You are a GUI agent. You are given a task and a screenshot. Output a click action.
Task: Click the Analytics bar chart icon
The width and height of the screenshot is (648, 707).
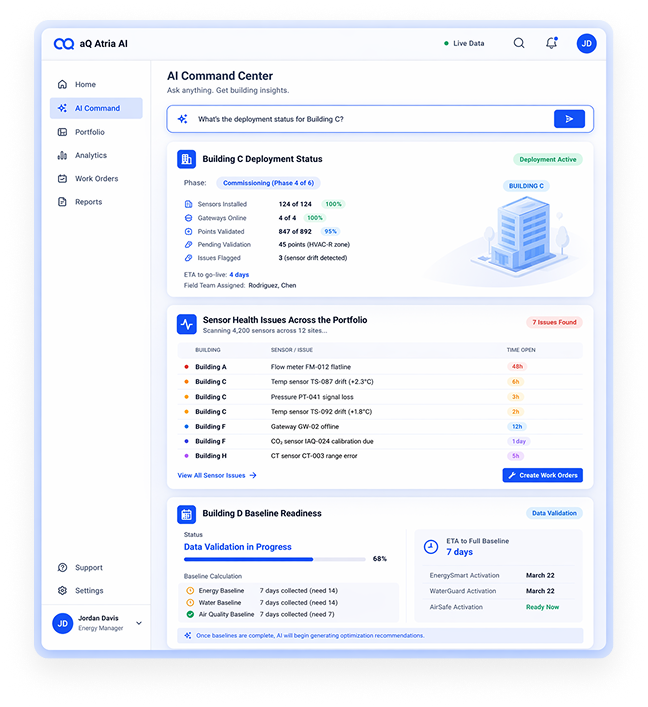[x=62, y=156]
